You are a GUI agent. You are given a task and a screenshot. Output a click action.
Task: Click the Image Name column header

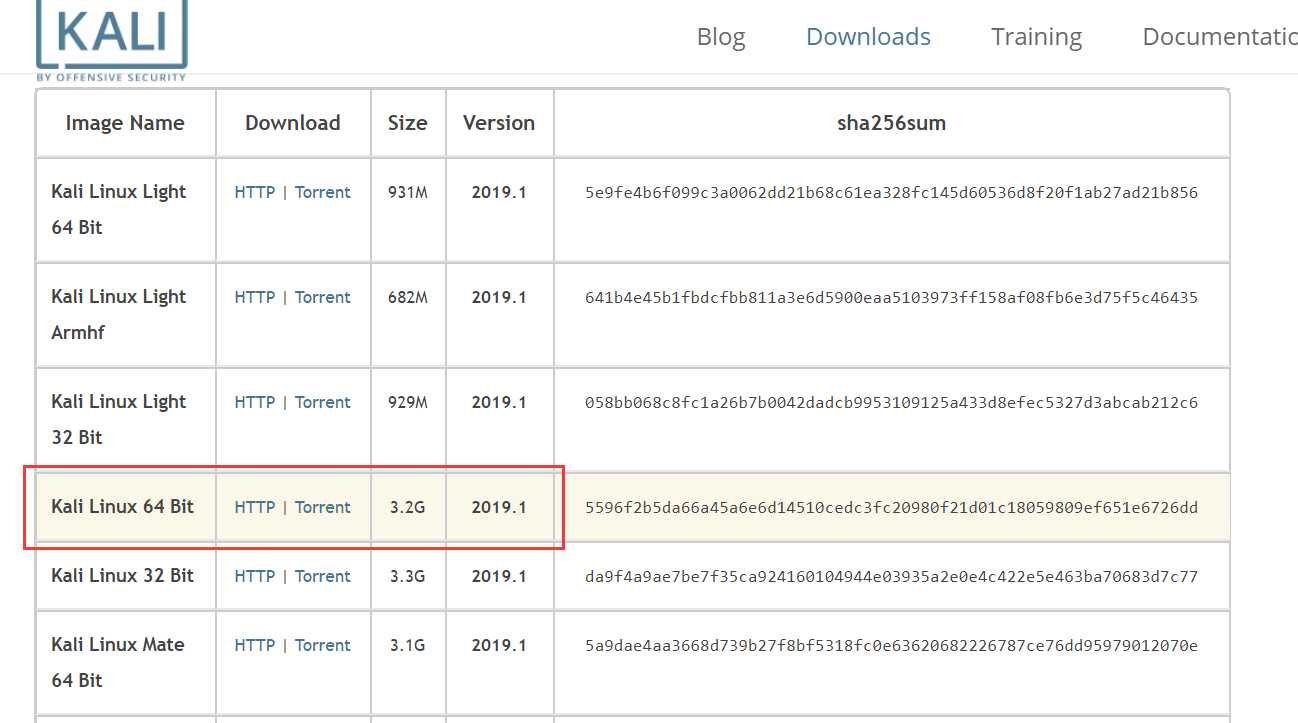click(x=125, y=123)
